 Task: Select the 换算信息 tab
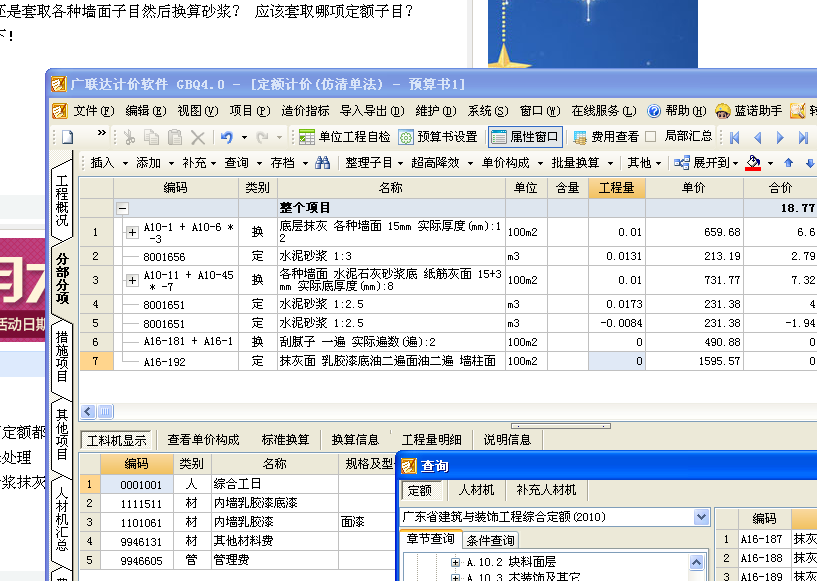(355, 440)
